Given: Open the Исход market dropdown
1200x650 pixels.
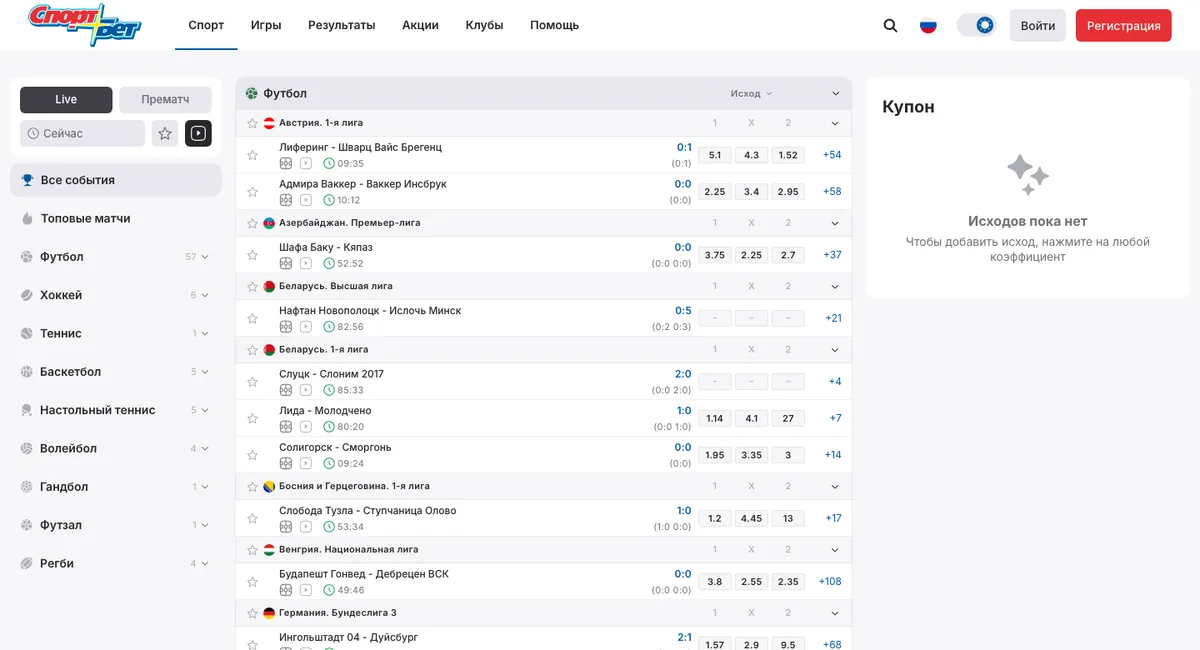Looking at the screenshot, I should [751, 93].
